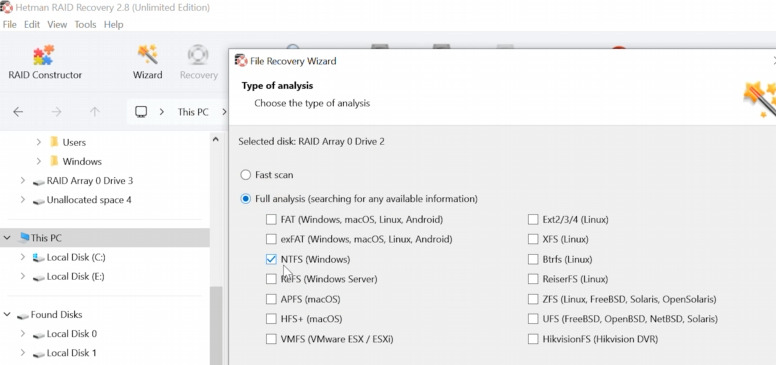Image resolution: width=776 pixels, height=365 pixels.
Task: Uncheck the NTFS (Windows) checkbox
Action: [x=271, y=259]
